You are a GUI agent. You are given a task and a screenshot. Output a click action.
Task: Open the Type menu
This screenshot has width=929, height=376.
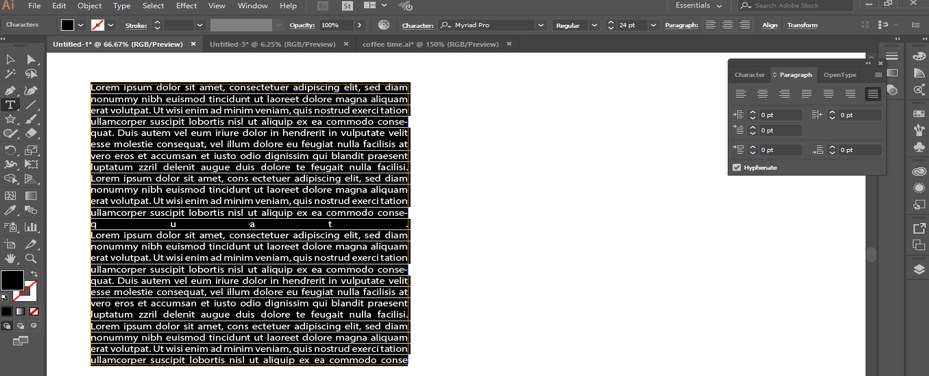click(121, 5)
